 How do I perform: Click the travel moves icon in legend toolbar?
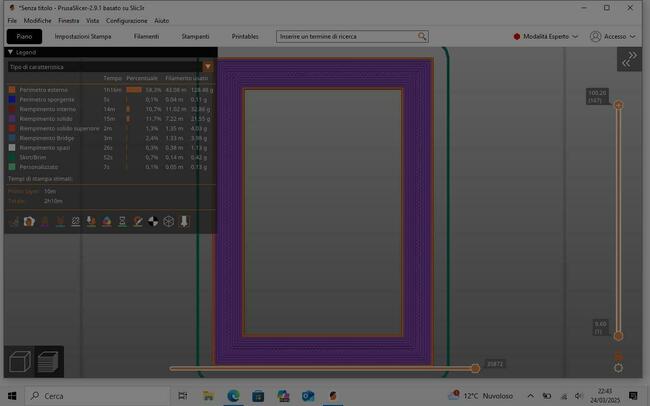pos(14,221)
